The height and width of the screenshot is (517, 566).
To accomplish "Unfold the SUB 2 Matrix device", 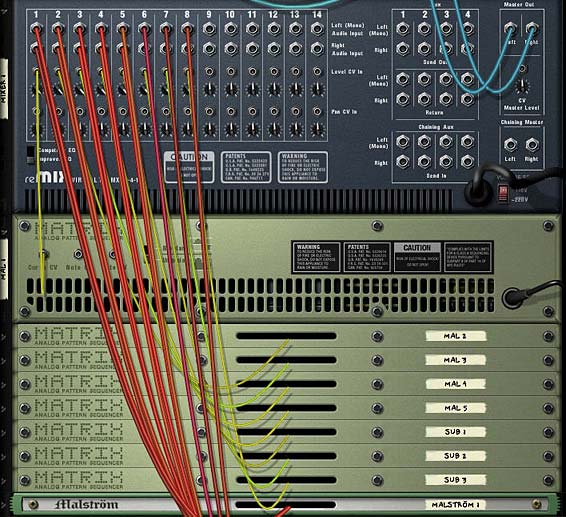I will pyautogui.click(x=4, y=456).
